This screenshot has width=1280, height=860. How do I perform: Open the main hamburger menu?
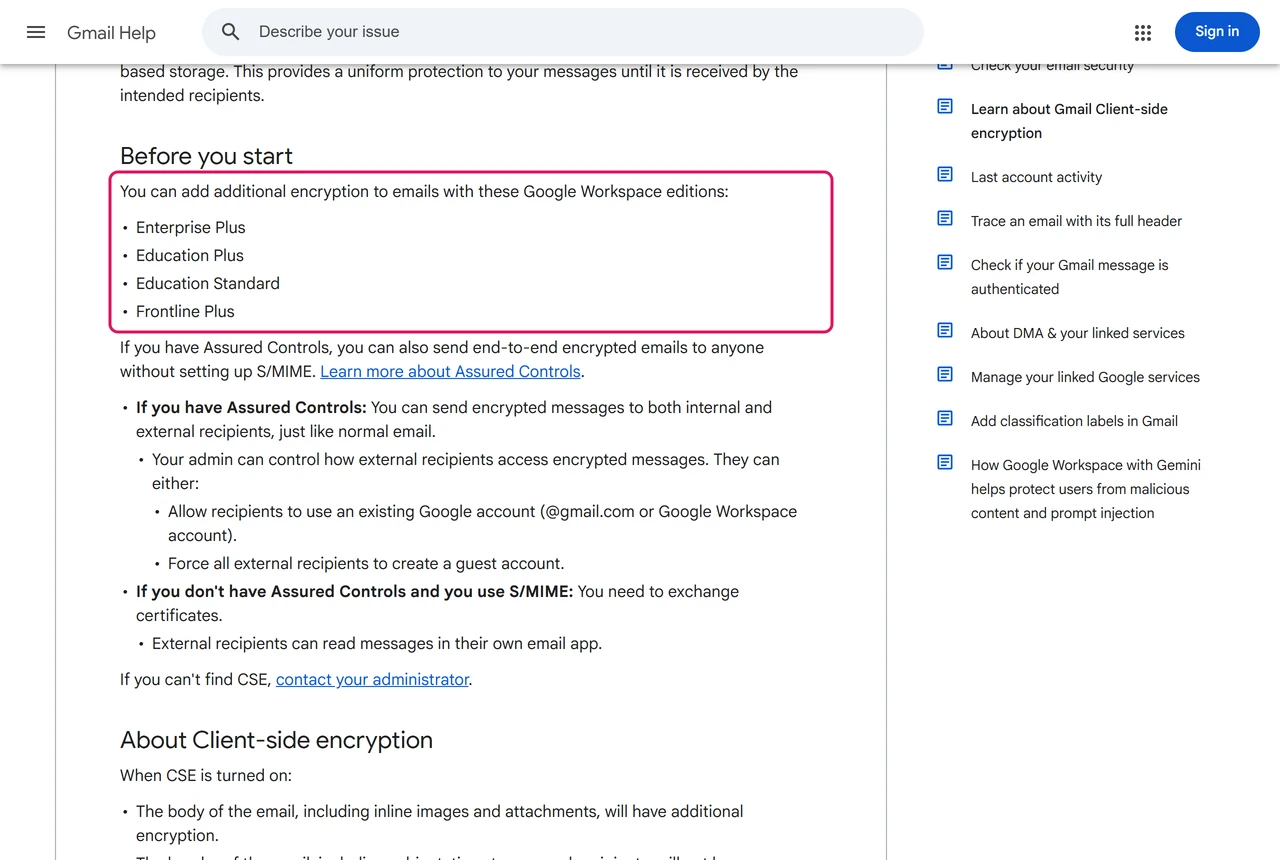click(x=36, y=32)
